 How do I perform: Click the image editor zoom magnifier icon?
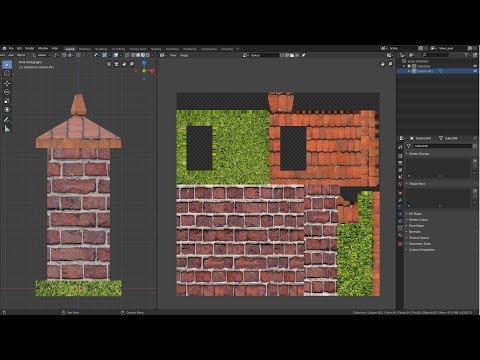click(x=390, y=64)
